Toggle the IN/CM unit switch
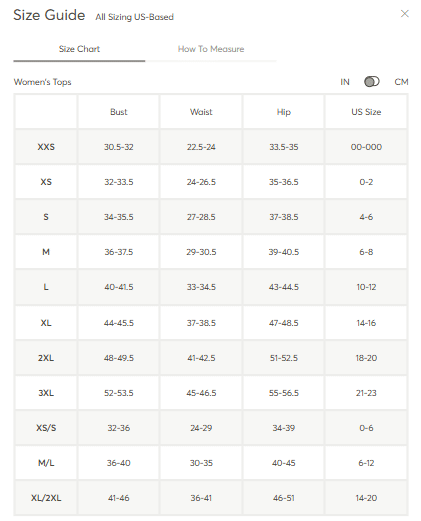The width and height of the screenshot is (421, 521). 372,82
